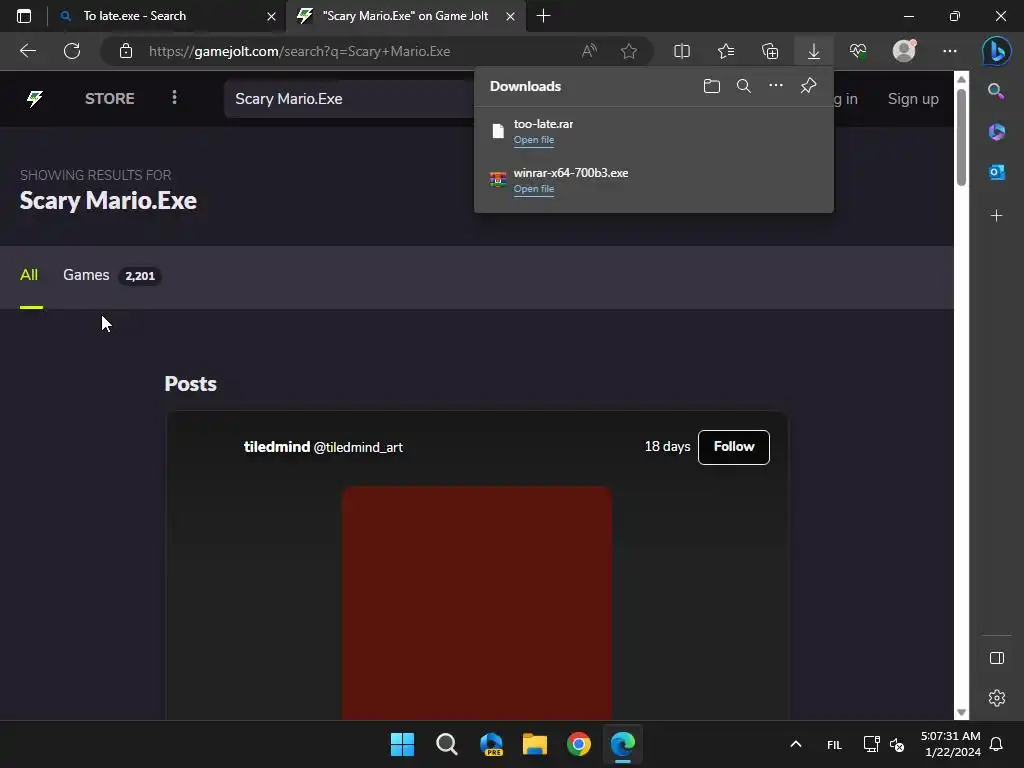Pin the Downloads panel
The image size is (1024, 768).
[808, 86]
